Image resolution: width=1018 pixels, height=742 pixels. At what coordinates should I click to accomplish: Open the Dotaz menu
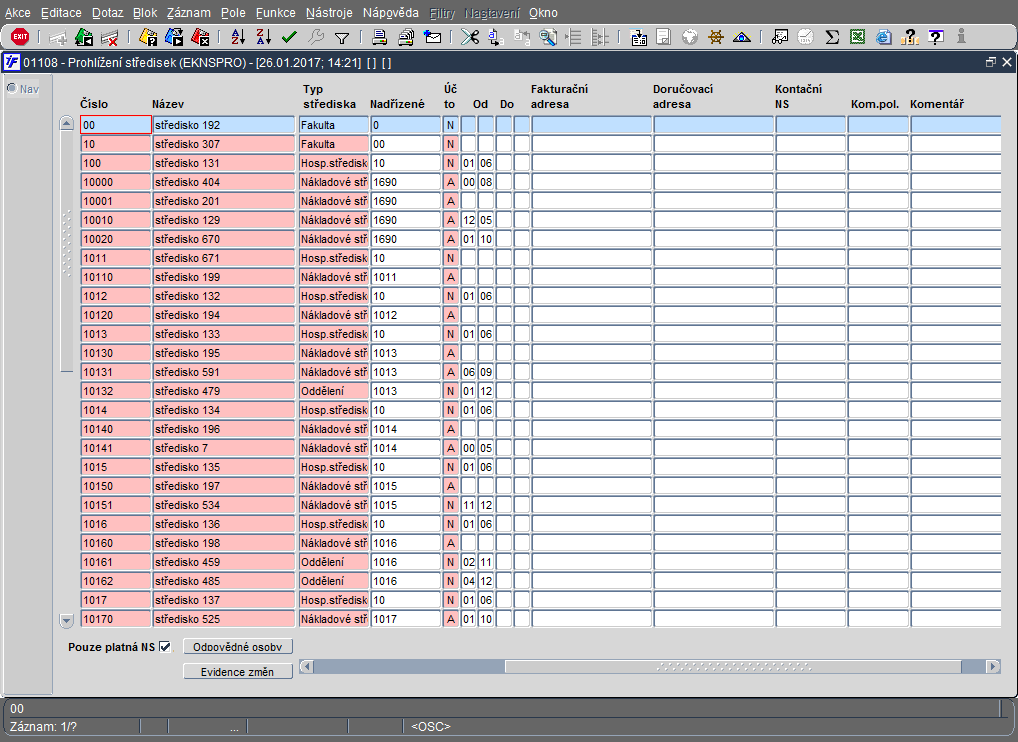click(x=107, y=12)
